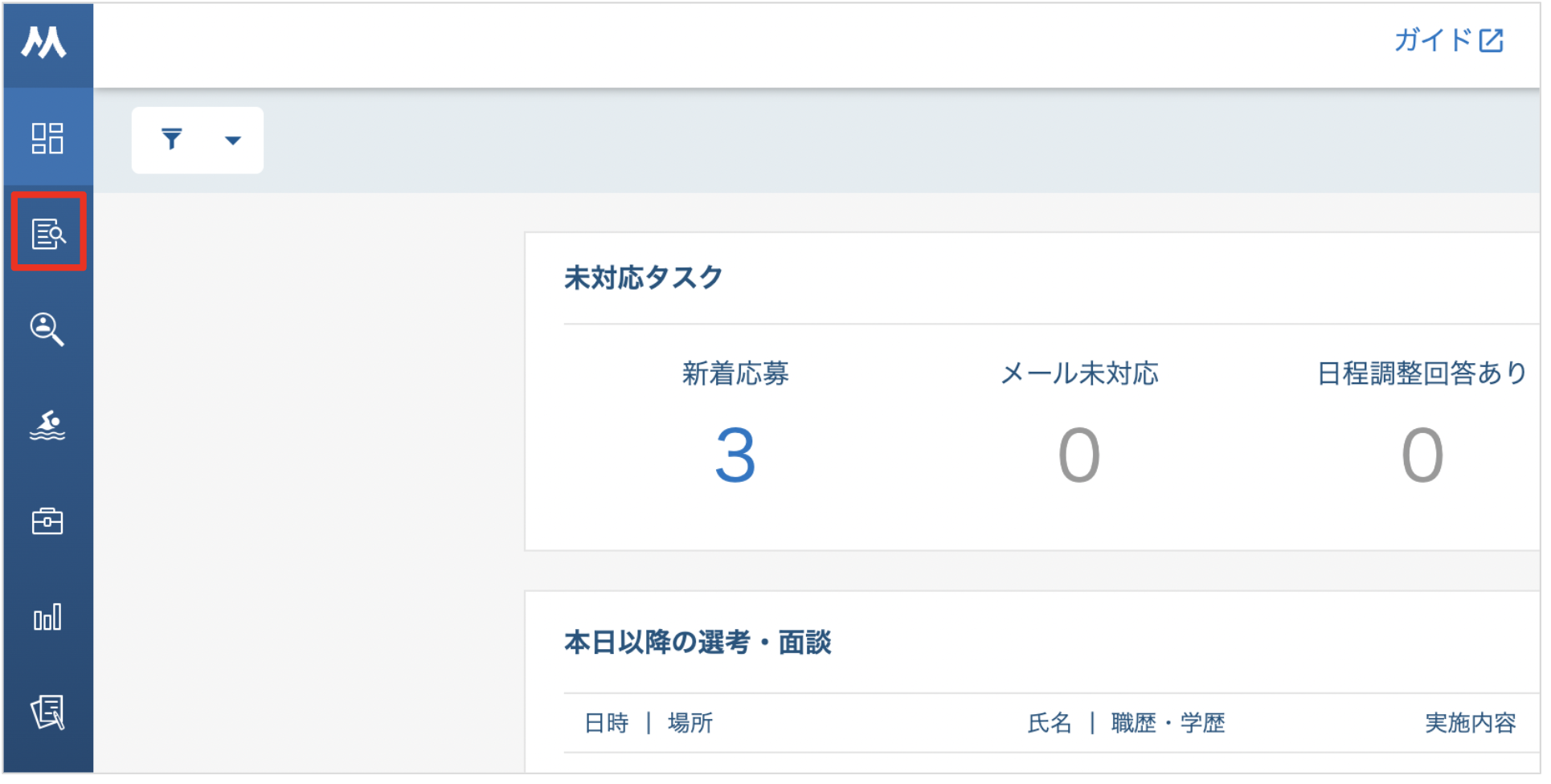This screenshot has width=1551, height=784.
Task: Open the swimmer talent pool icon
Action: (47, 426)
